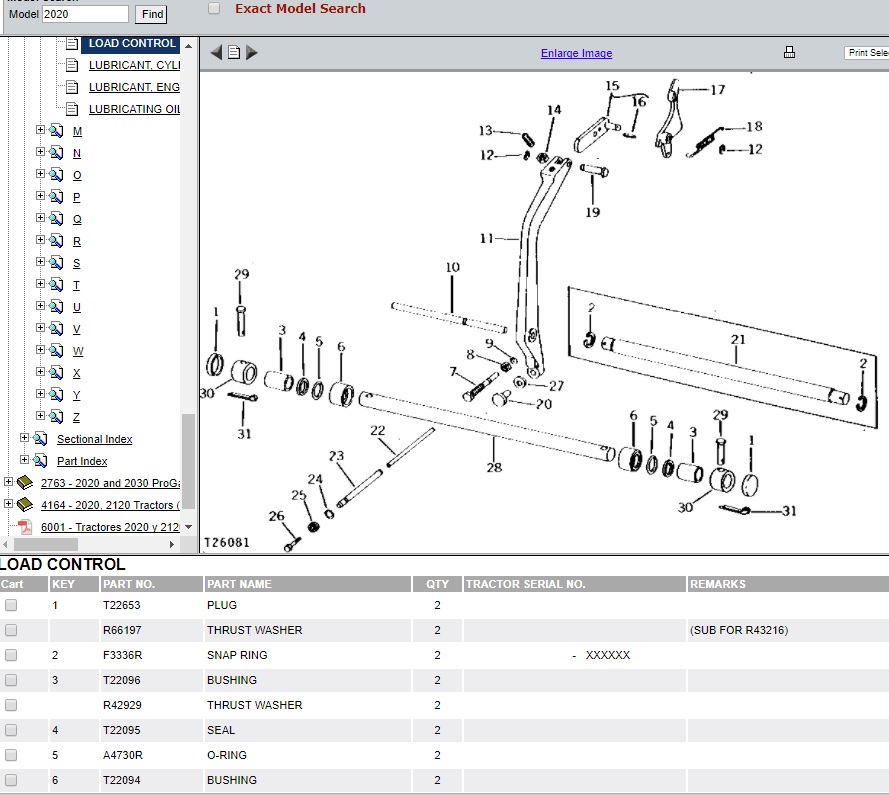Expand the M section in tree

coord(41,131)
